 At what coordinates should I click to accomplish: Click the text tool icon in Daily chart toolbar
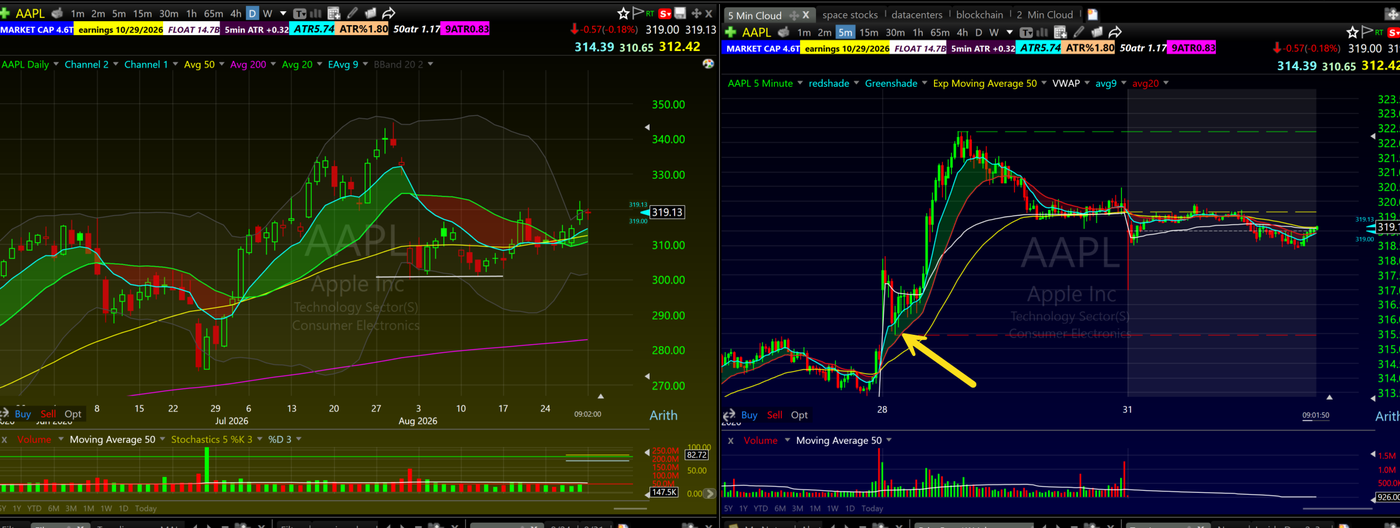[x=299, y=14]
